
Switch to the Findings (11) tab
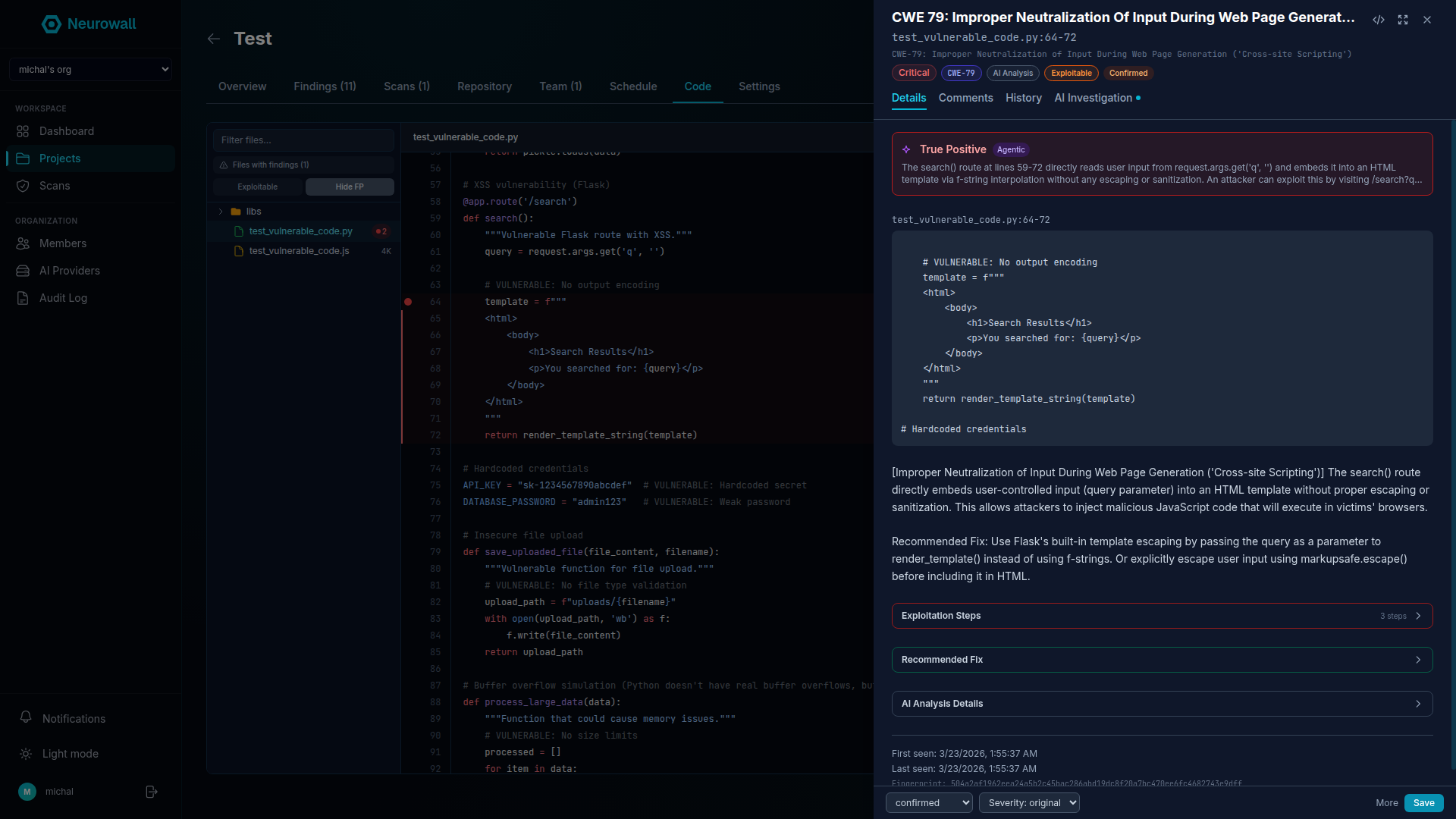coord(325,86)
